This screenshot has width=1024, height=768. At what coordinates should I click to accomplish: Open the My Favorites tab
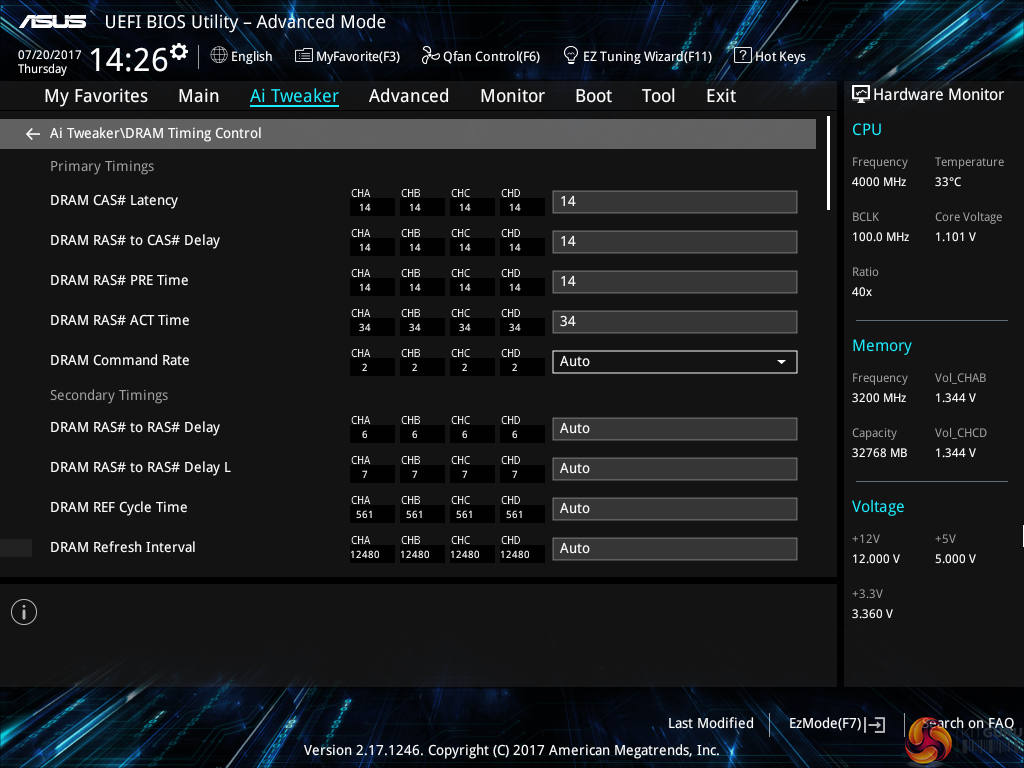click(96, 96)
